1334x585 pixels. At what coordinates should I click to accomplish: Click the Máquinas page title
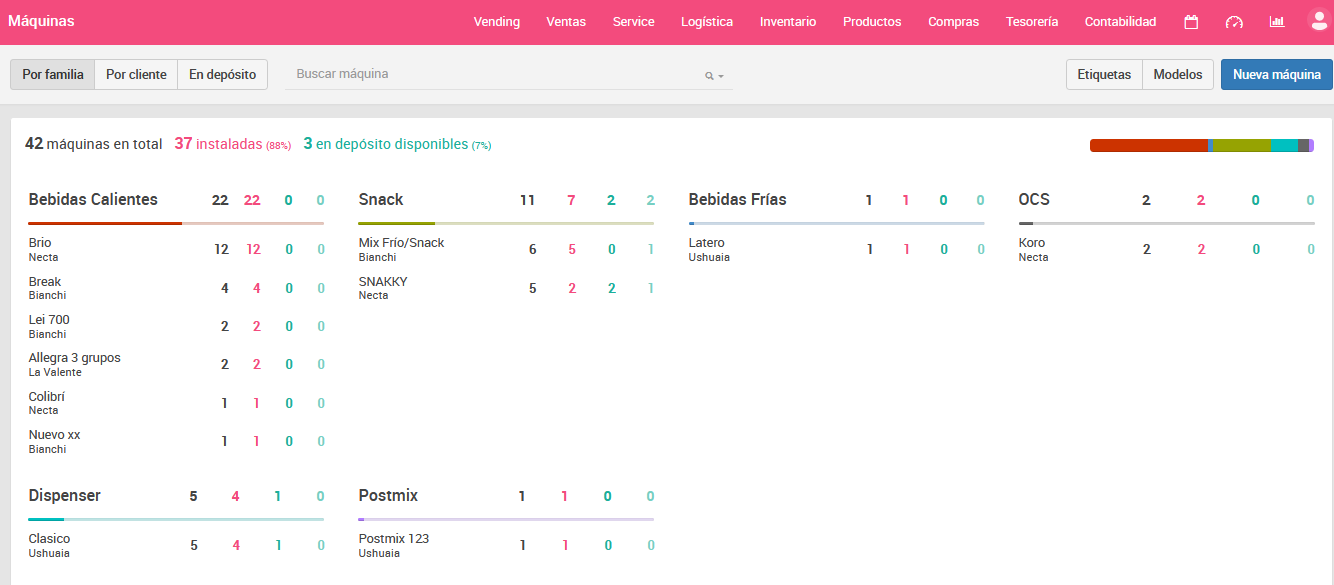[41, 21]
